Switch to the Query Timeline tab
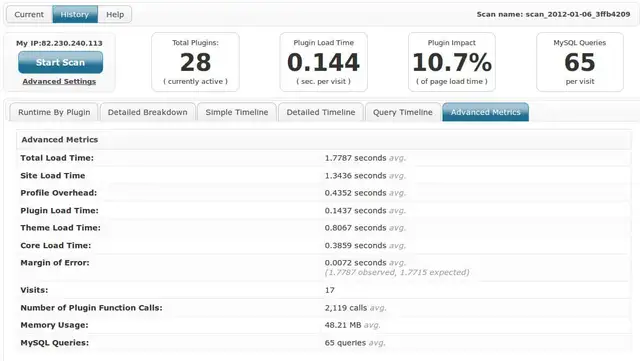640x361 pixels. pos(403,112)
